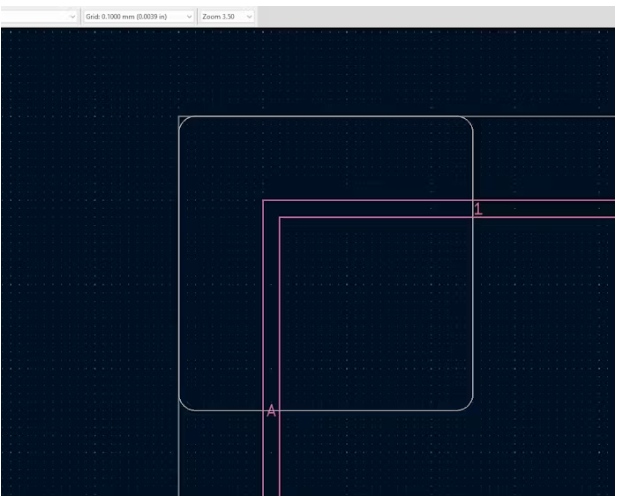Select the rounded rectangle's bottom-right corner arc
Viewport: 619px width, 500px height.
pos(469,406)
